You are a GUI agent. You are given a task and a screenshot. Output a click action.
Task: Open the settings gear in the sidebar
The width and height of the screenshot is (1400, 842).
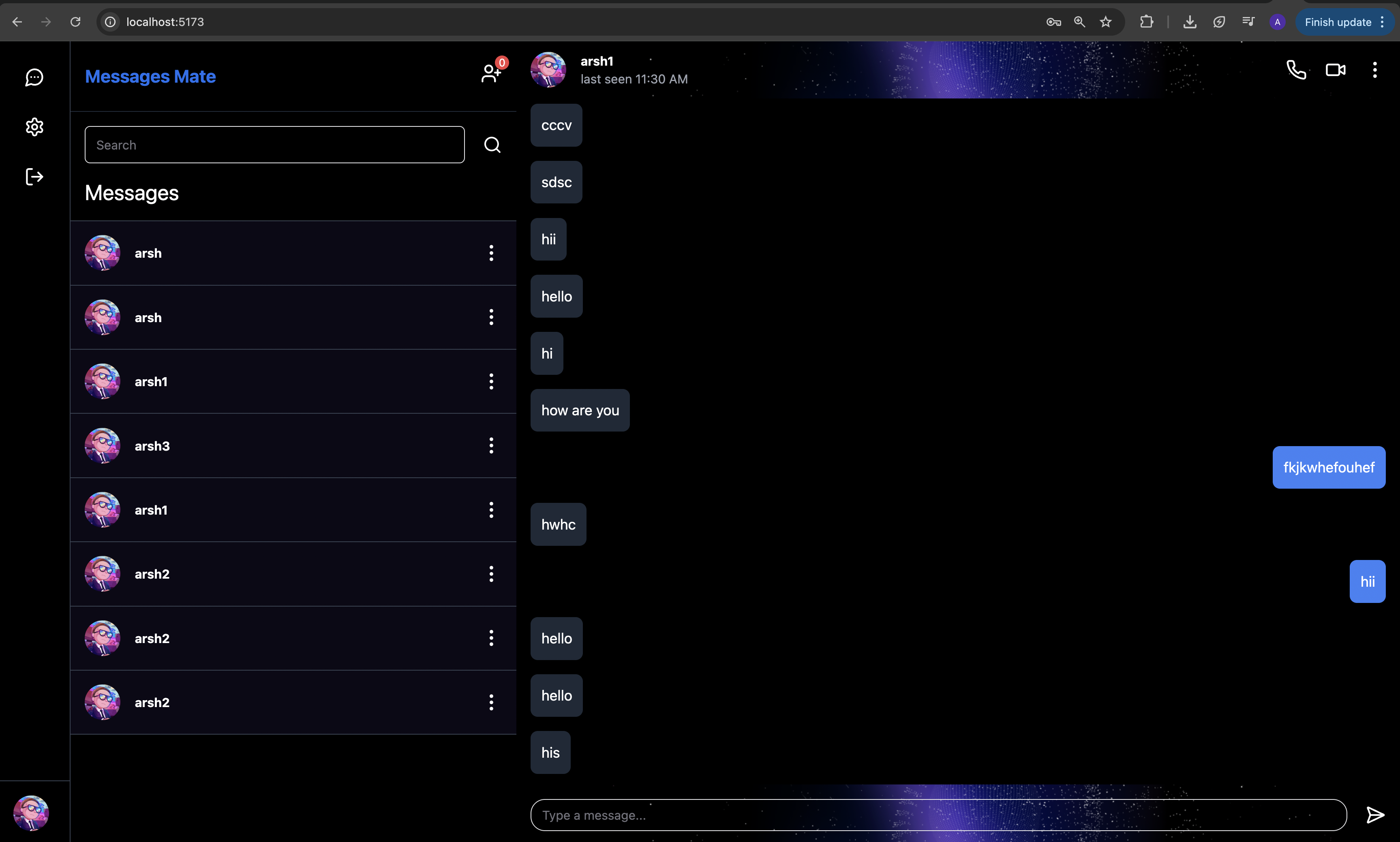pos(34,126)
